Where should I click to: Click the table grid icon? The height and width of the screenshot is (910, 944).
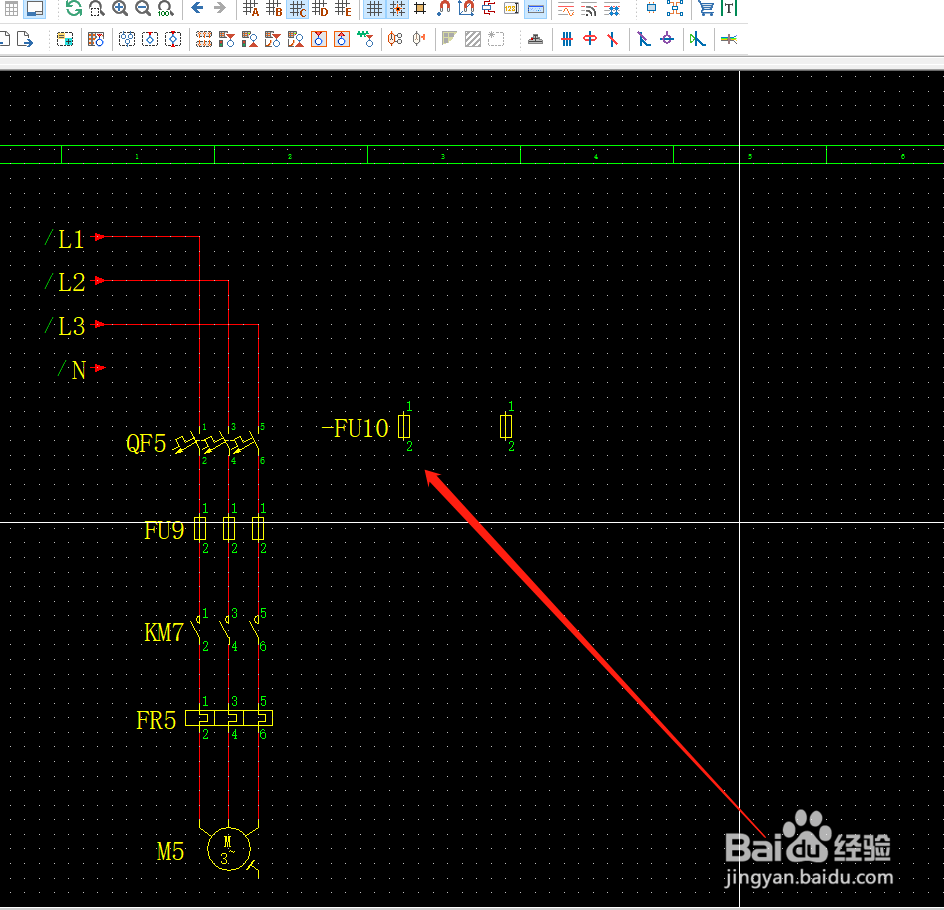pyautogui.click(x=11, y=8)
